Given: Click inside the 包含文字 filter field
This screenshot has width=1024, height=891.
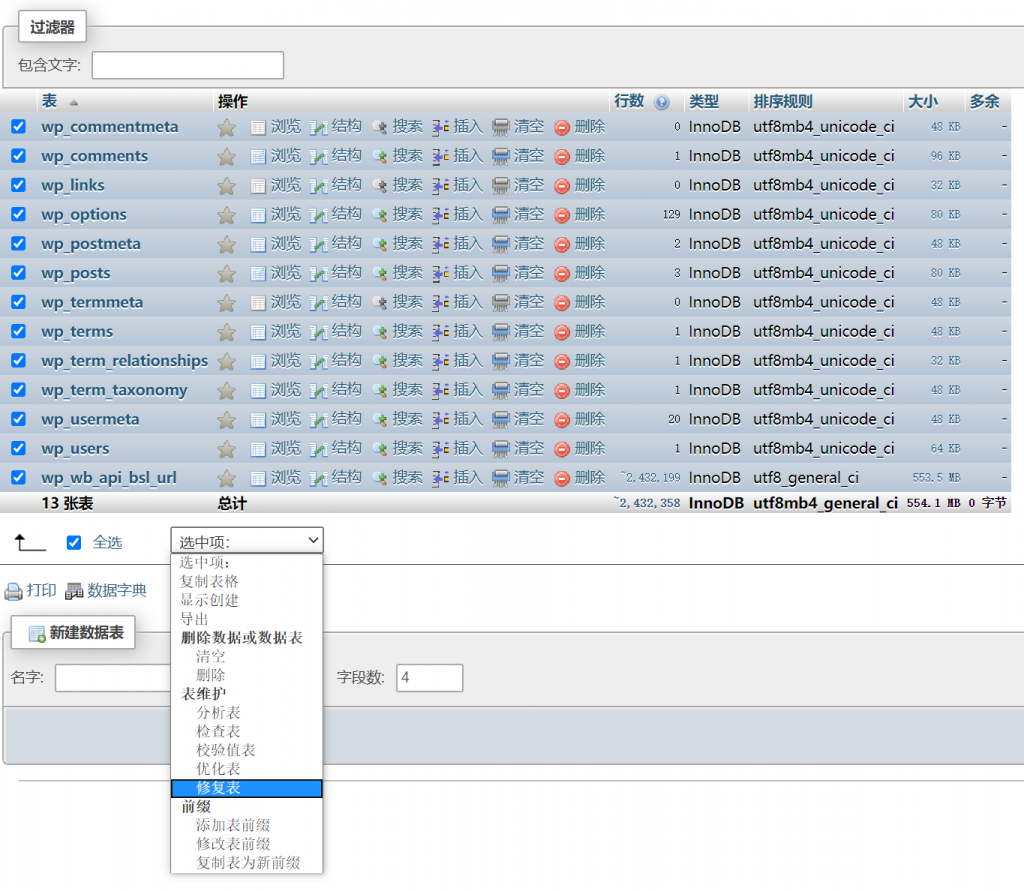Looking at the screenshot, I should pos(185,65).
